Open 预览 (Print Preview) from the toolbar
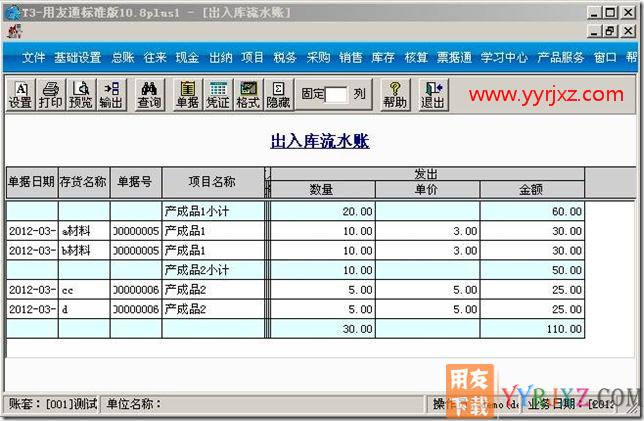644x421 pixels. [81, 95]
